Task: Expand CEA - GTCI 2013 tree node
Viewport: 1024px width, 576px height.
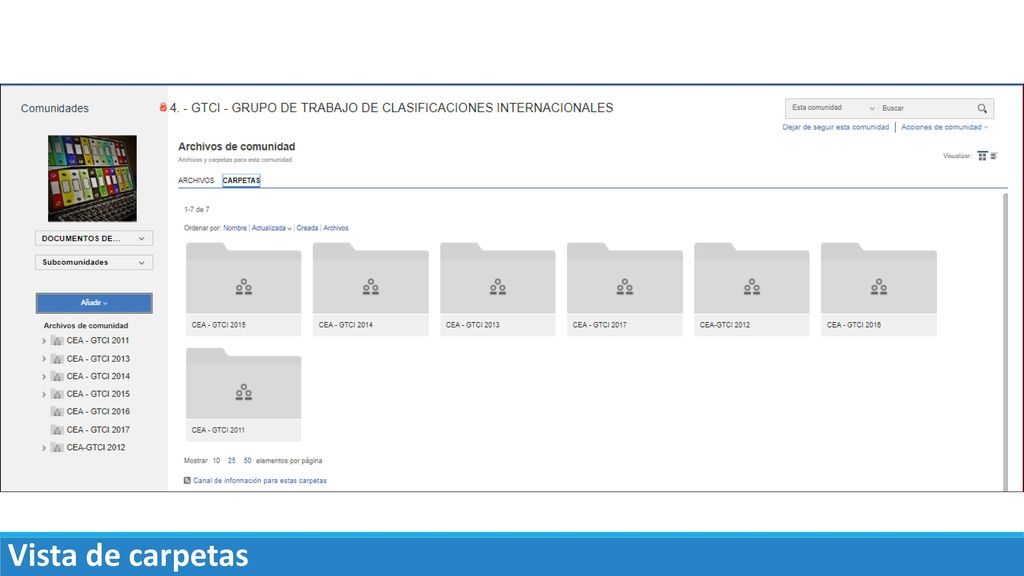Action: [44, 359]
